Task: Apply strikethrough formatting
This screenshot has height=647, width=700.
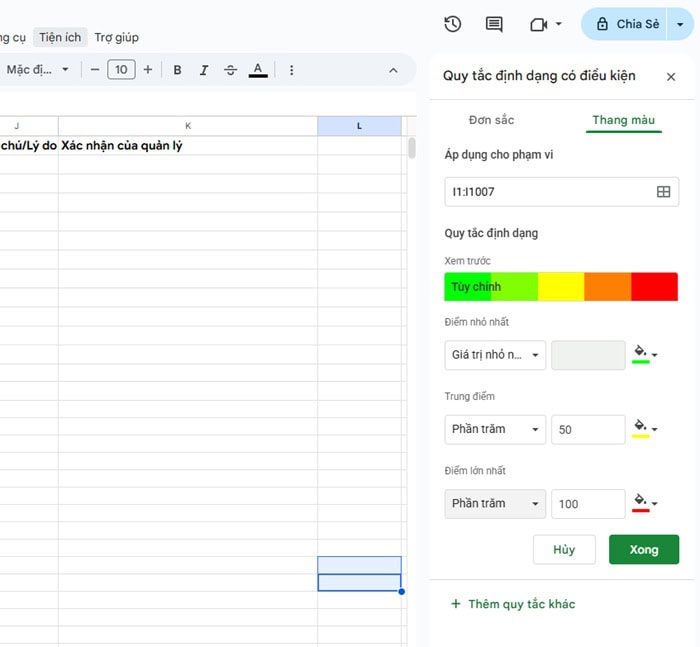Action: pyautogui.click(x=231, y=70)
